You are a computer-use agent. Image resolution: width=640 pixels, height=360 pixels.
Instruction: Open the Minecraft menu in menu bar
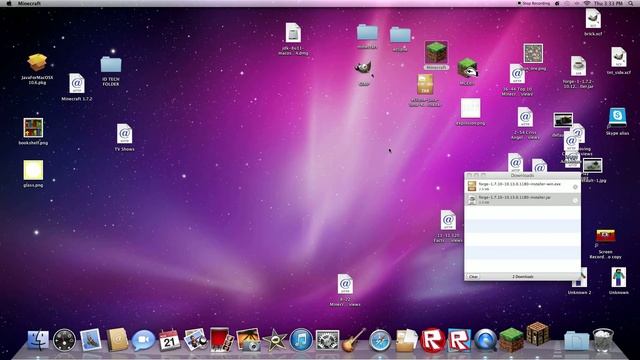pyautogui.click(x=29, y=3)
